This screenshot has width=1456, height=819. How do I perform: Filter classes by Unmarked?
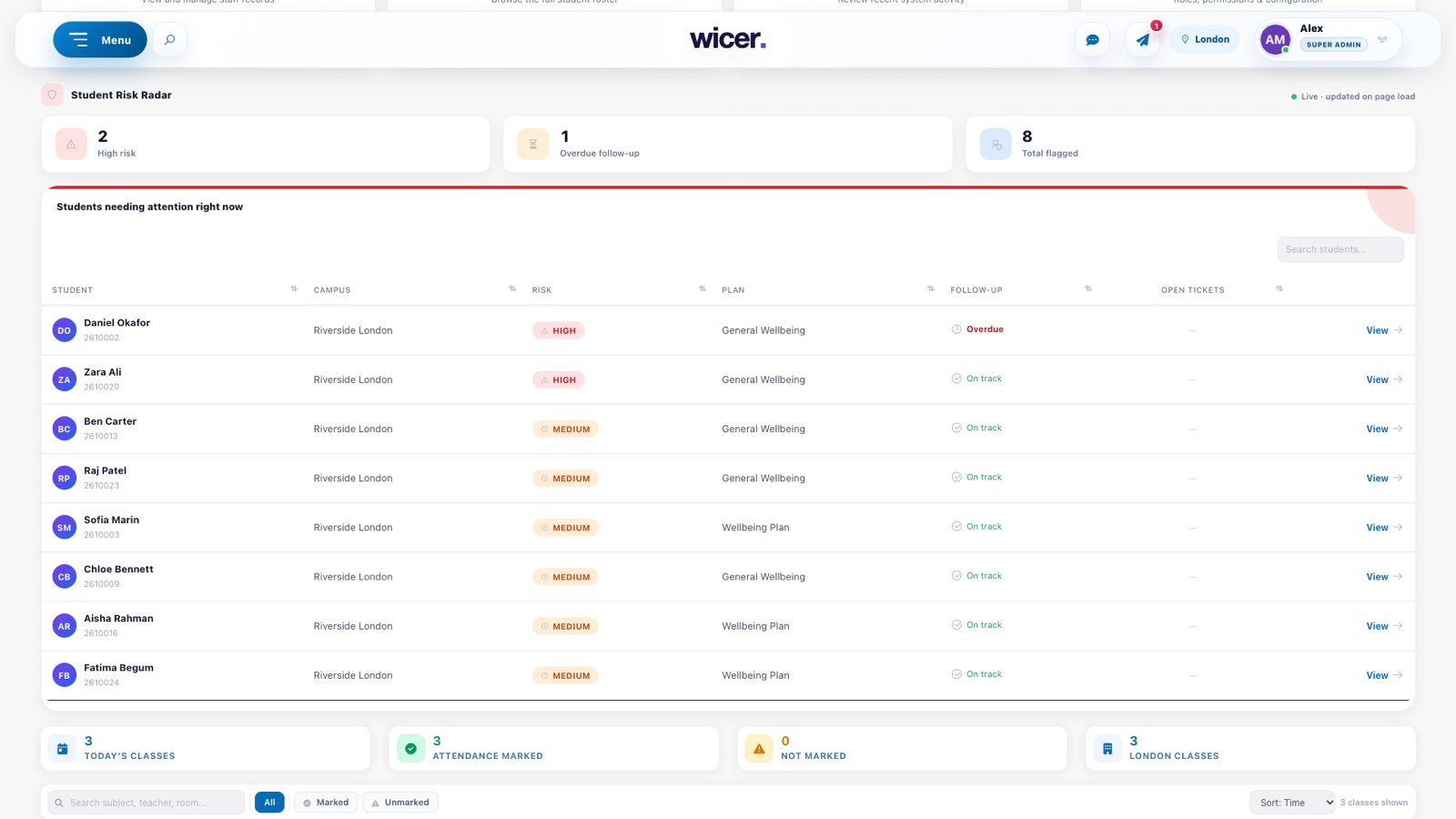(x=400, y=803)
